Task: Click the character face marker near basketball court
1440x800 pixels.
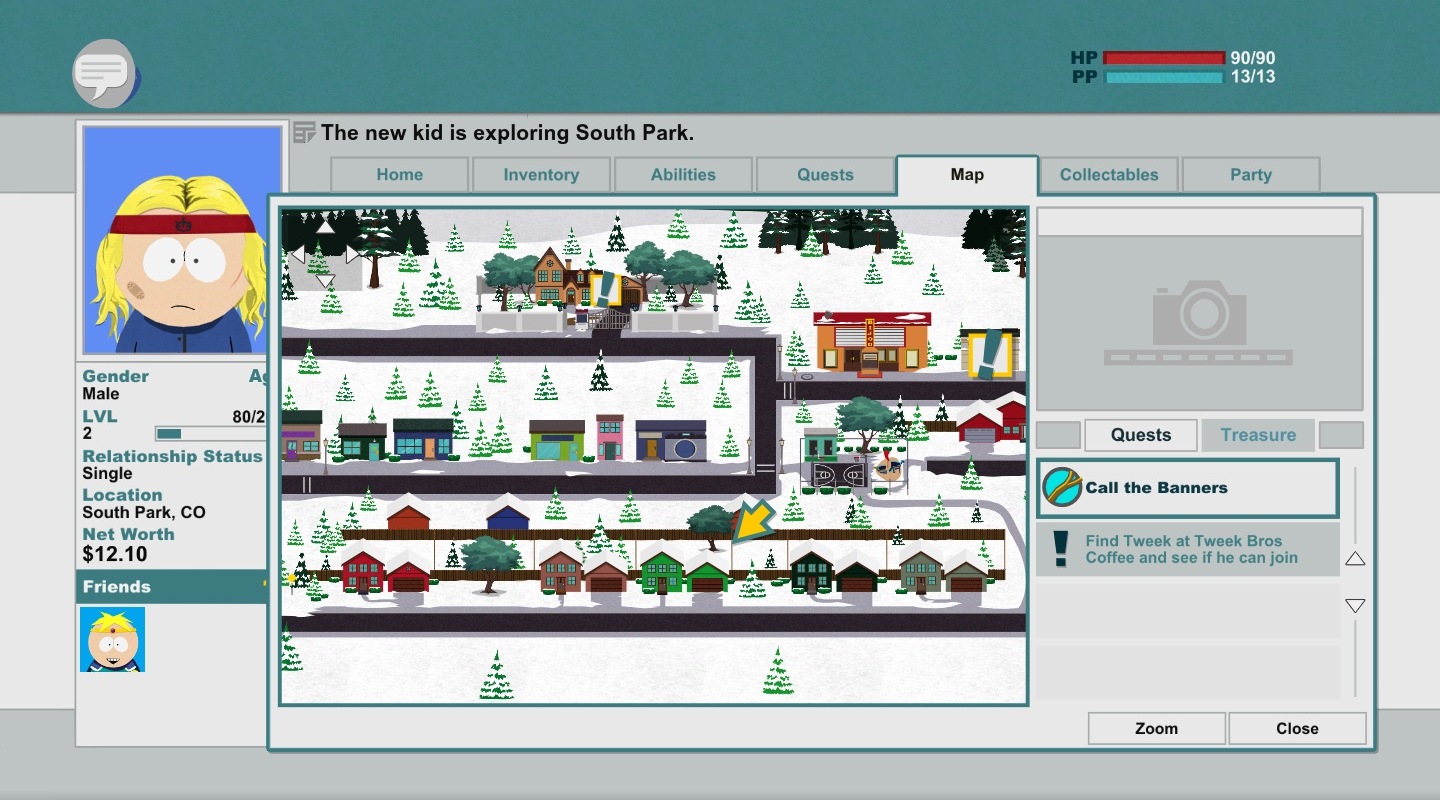Action: tap(887, 468)
